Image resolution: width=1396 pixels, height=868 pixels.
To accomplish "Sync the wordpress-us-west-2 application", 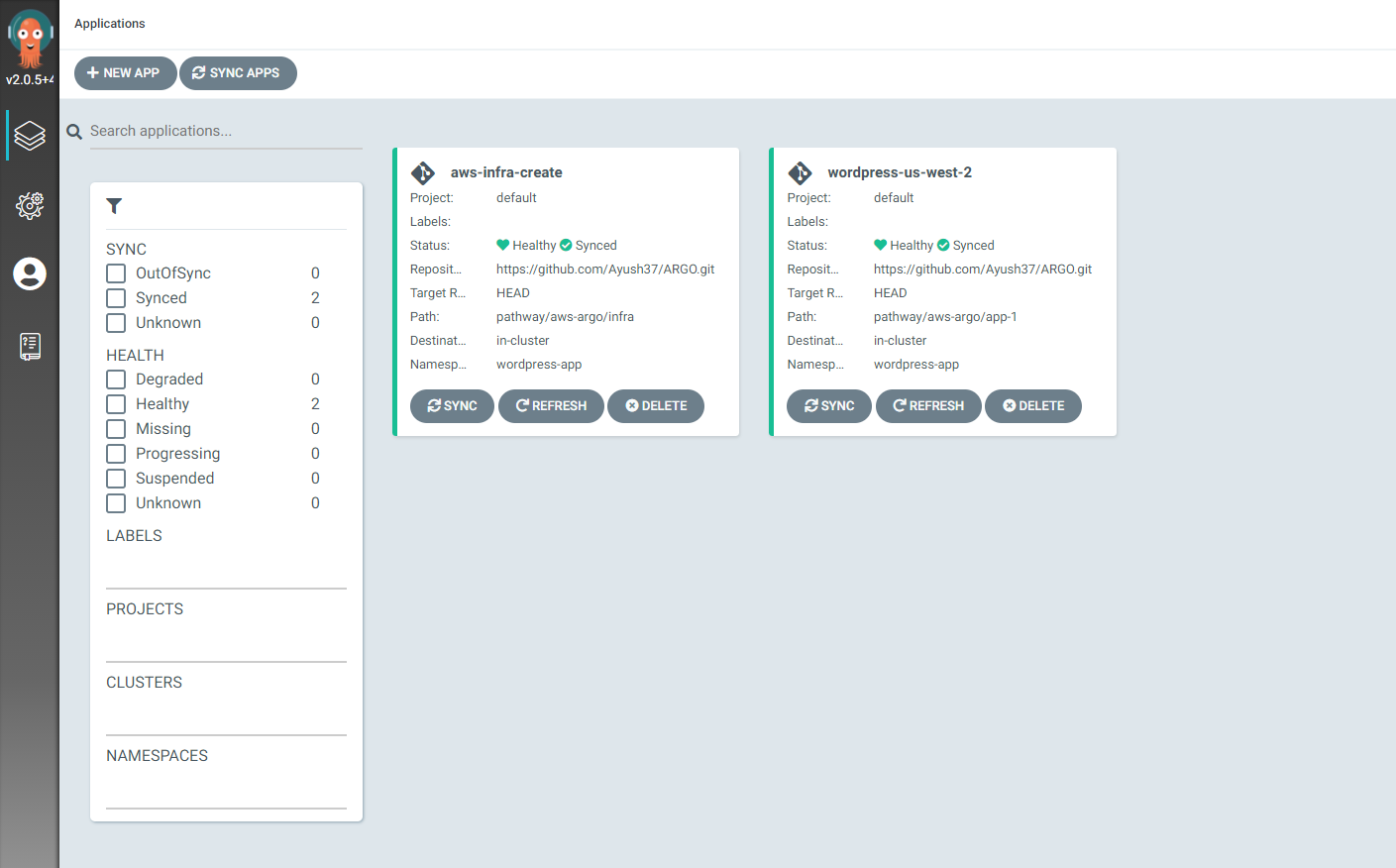I will tap(828, 405).
